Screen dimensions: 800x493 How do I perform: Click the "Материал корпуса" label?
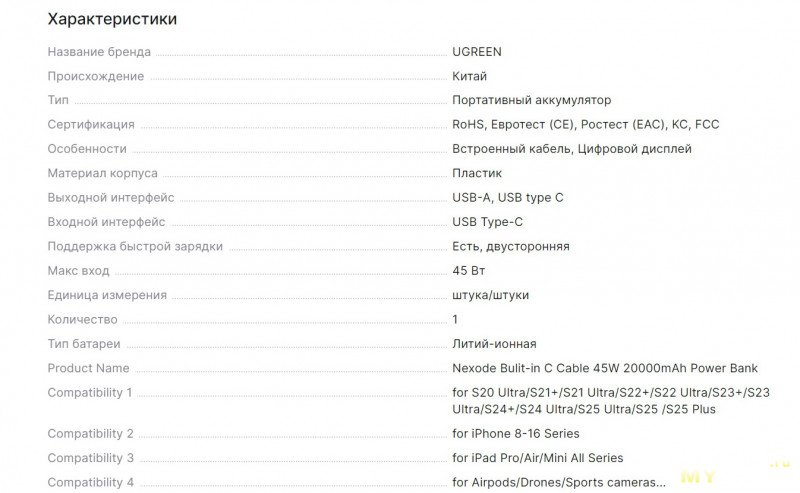102,173
